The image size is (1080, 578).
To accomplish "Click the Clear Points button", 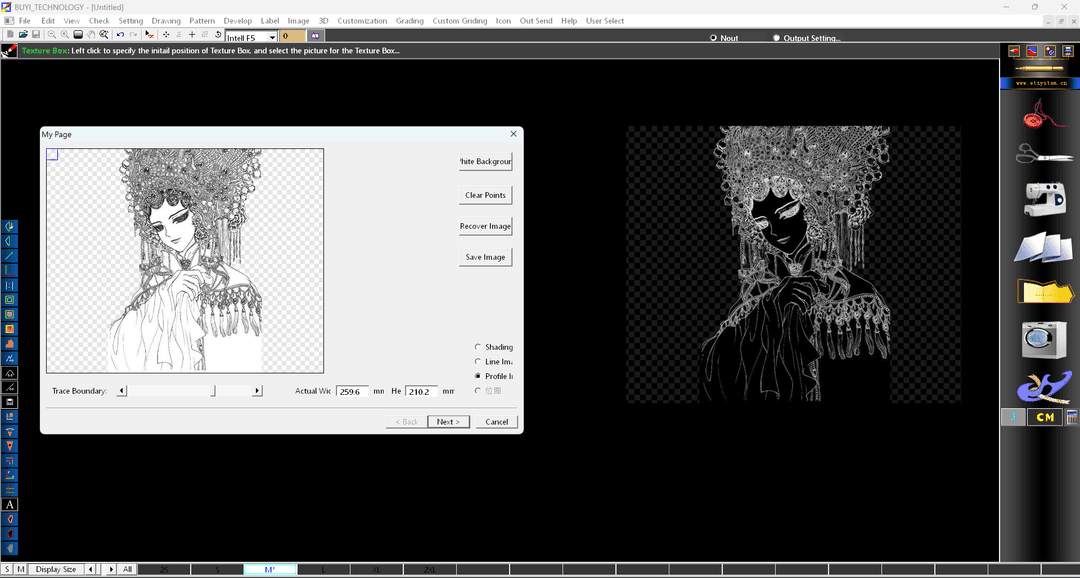I will [485, 195].
